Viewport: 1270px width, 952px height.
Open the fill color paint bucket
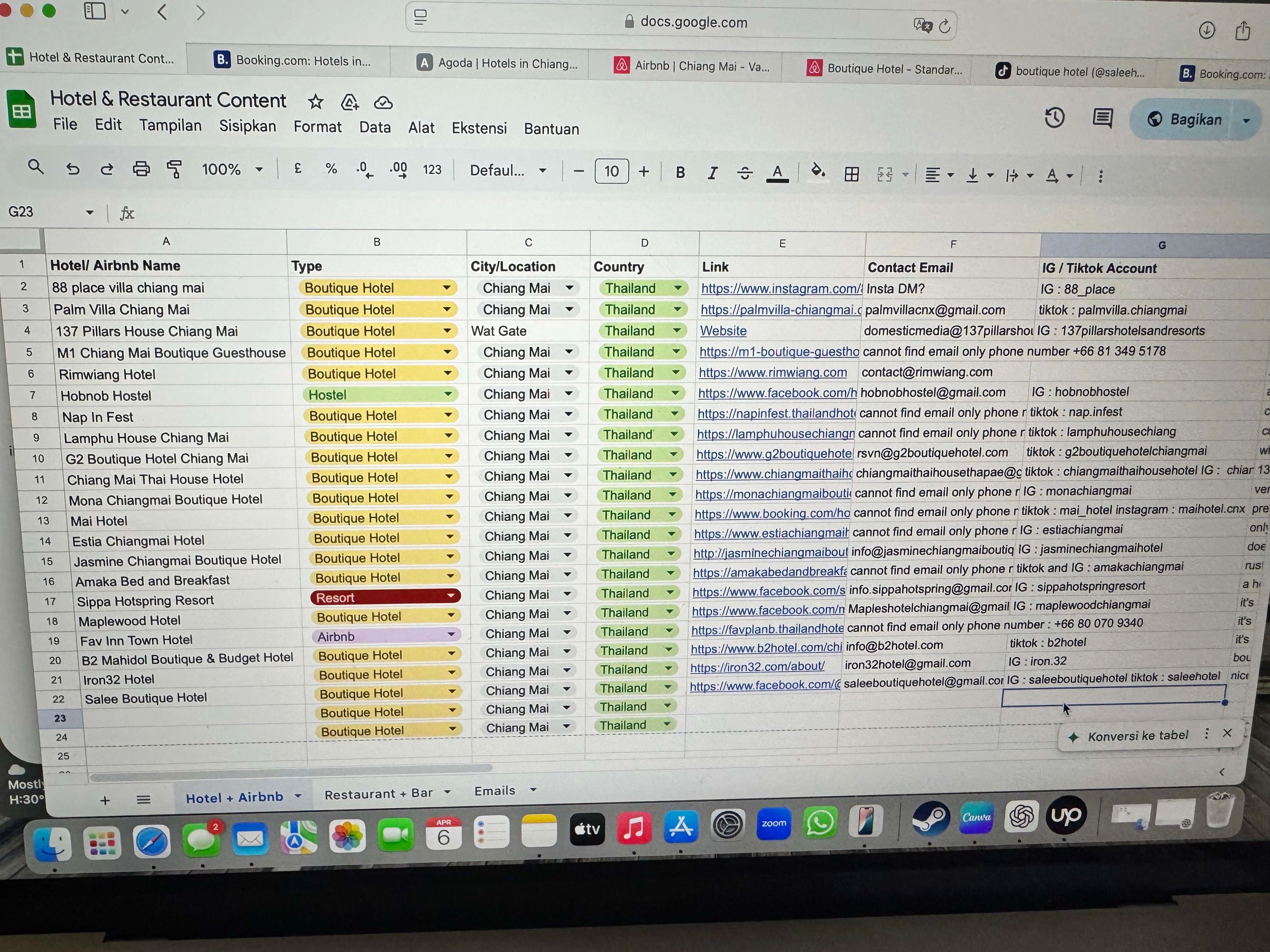818,172
